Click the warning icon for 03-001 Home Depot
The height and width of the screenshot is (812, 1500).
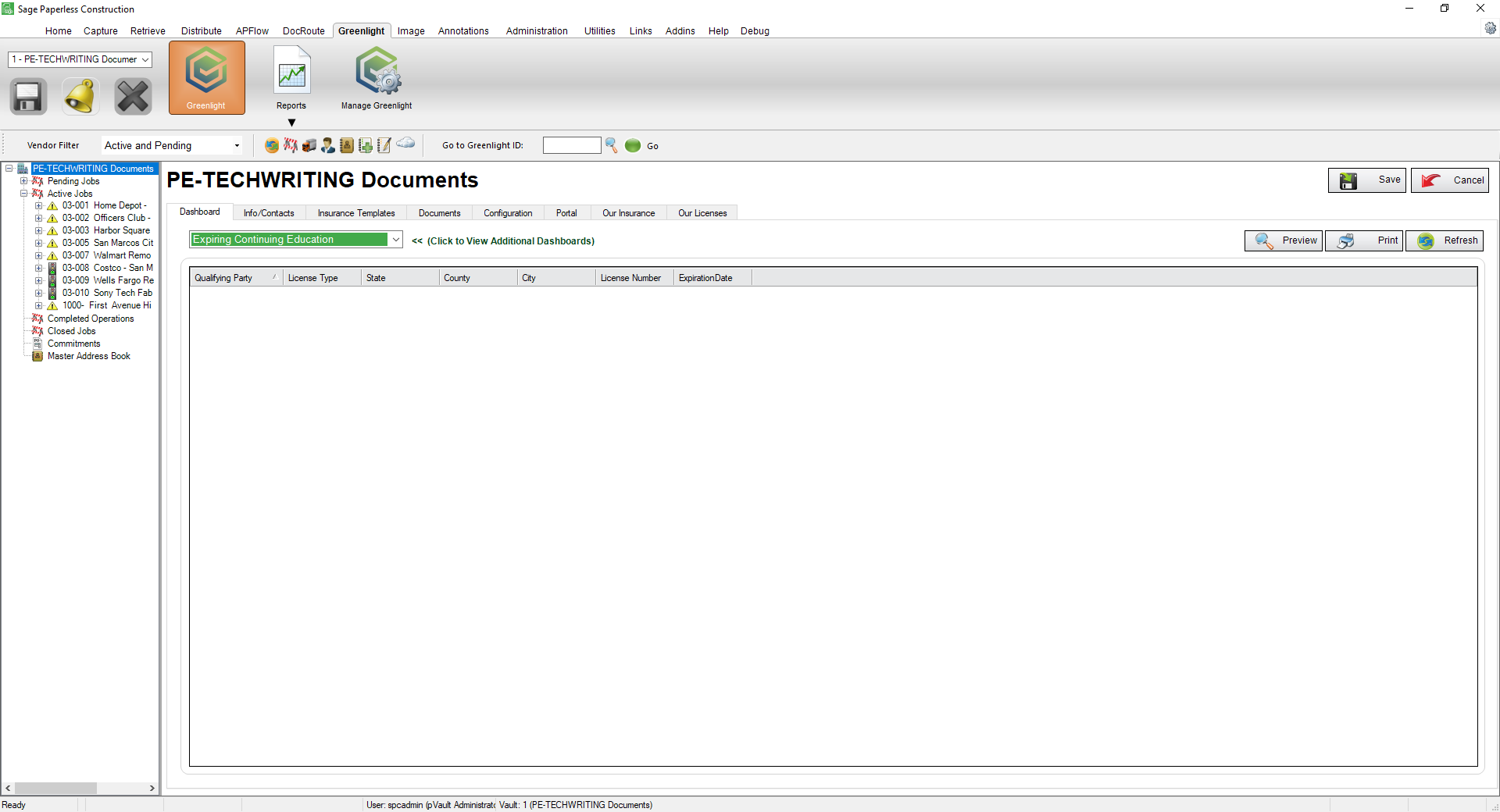(x=52, y=205)
